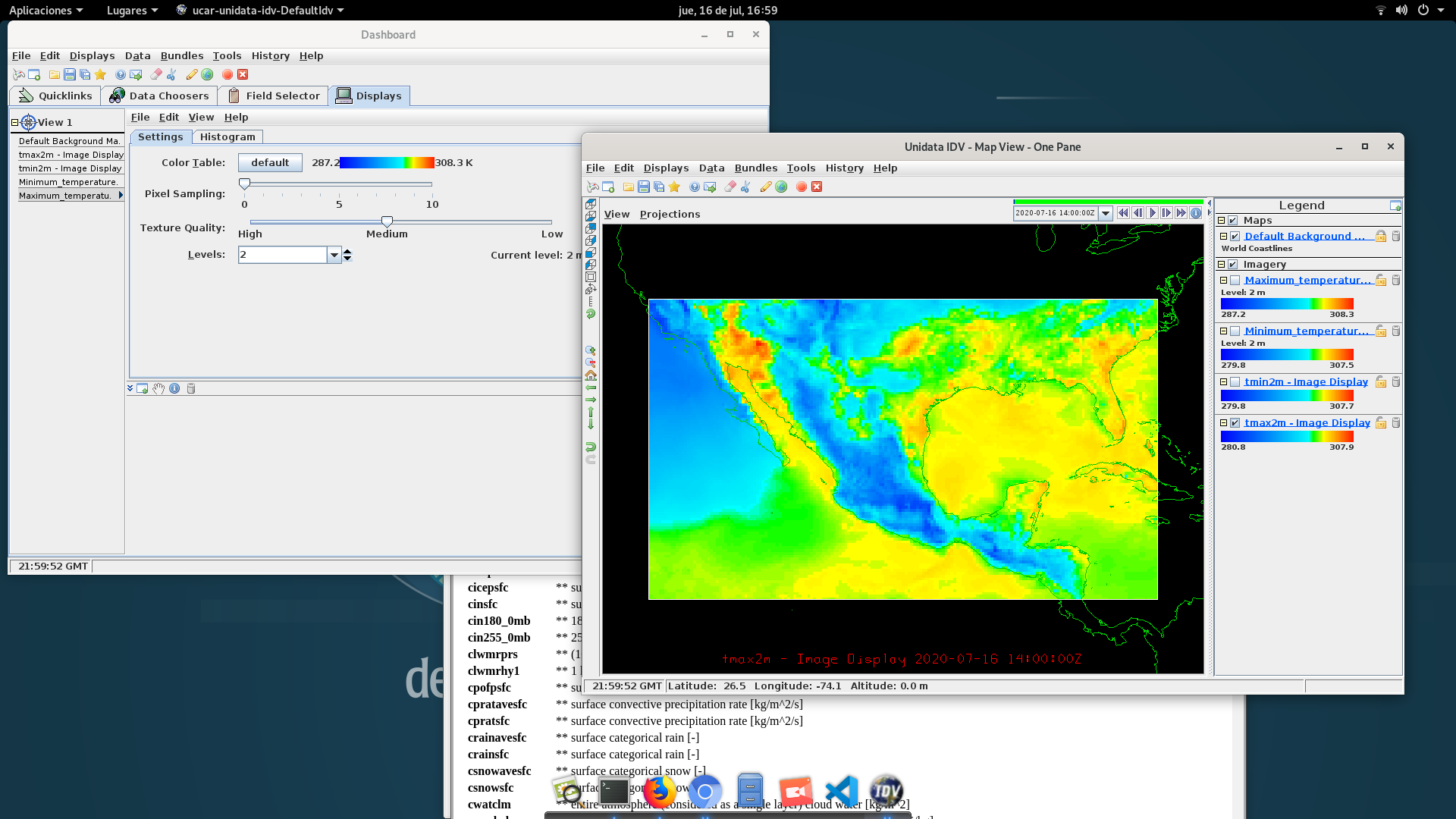Switch to the Histogram tab
This screenshot has height=819, width=1456.
[227, 136]
